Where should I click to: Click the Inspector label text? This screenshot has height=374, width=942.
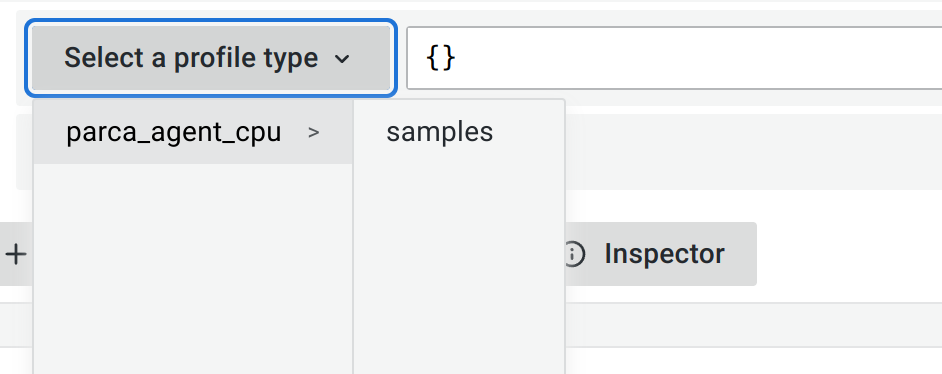pyautogui.click(x=664, y=254)
